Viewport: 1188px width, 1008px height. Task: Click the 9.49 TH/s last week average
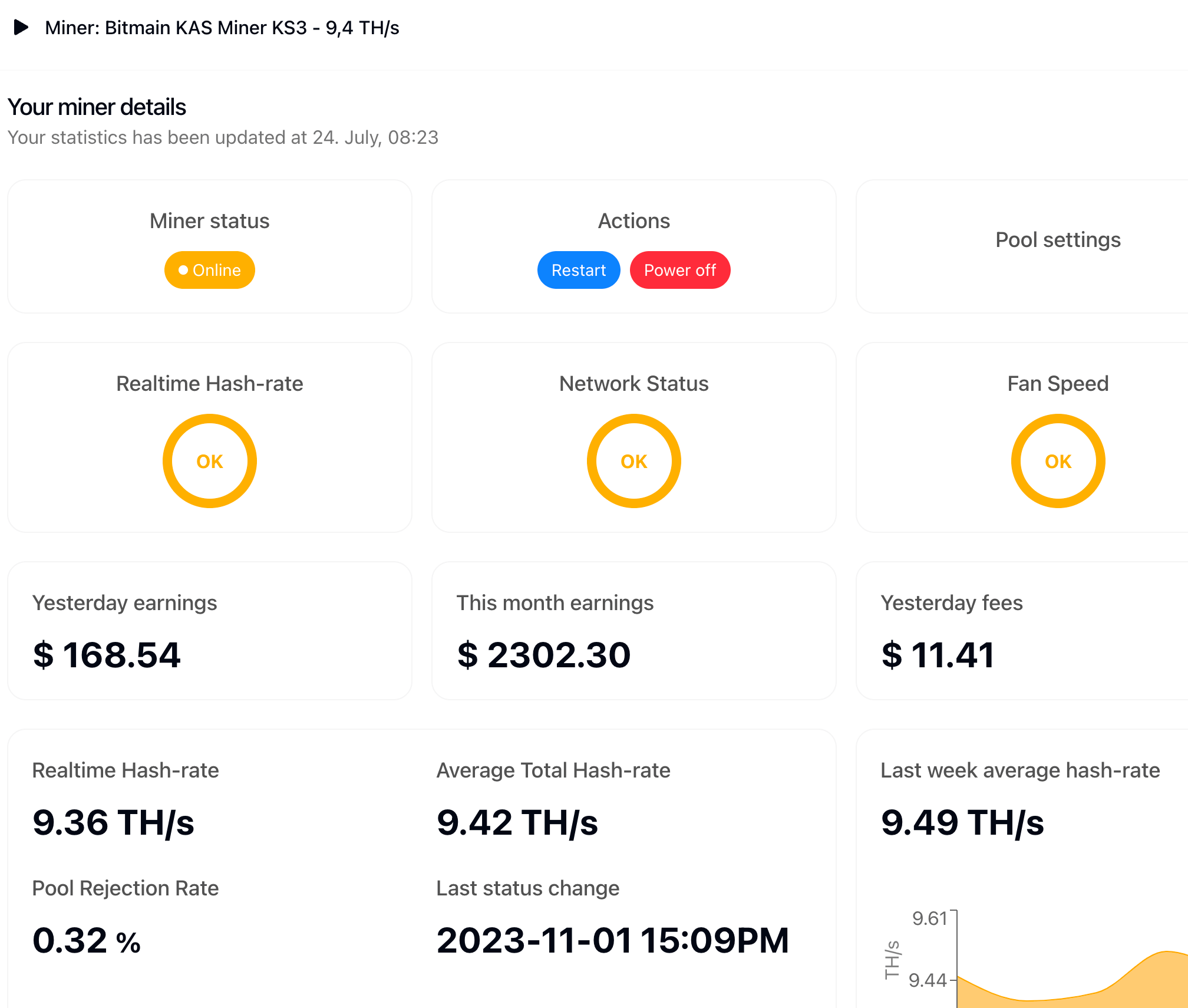tap(962, 822)
